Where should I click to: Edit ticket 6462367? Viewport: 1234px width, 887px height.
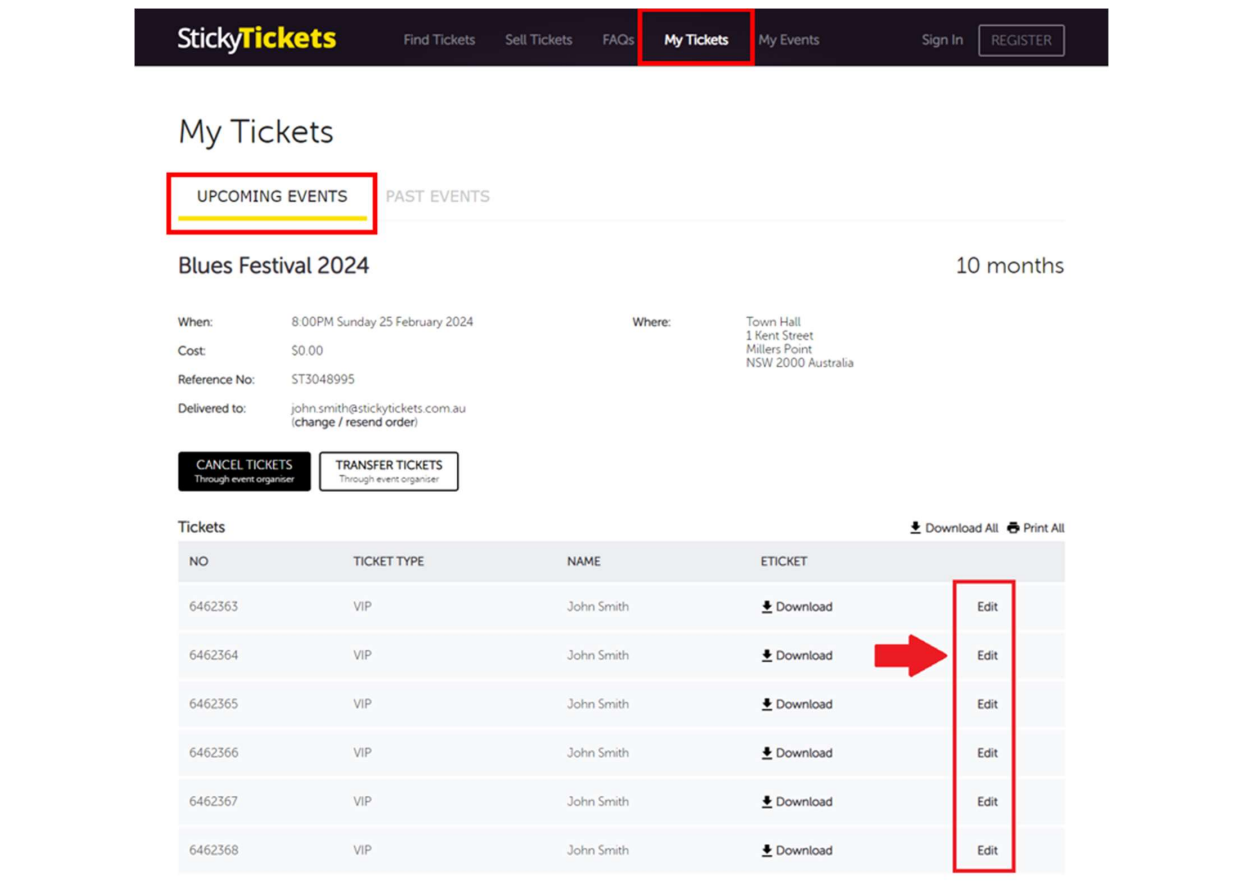(x=987, y=802)
